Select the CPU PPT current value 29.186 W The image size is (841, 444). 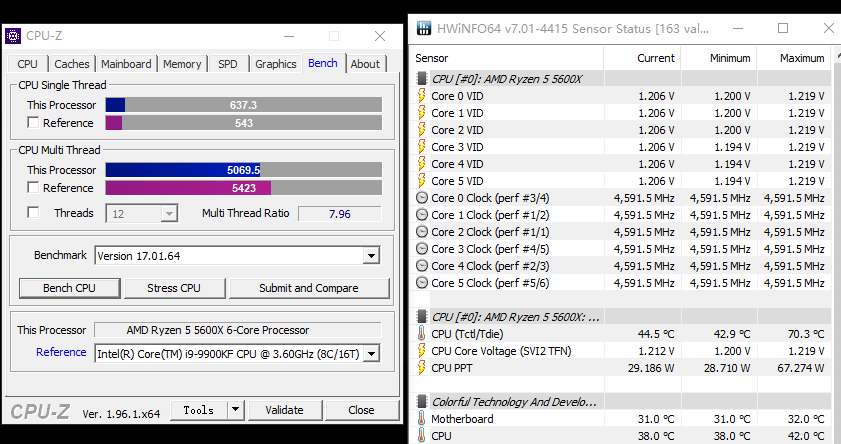click(651, 368)
